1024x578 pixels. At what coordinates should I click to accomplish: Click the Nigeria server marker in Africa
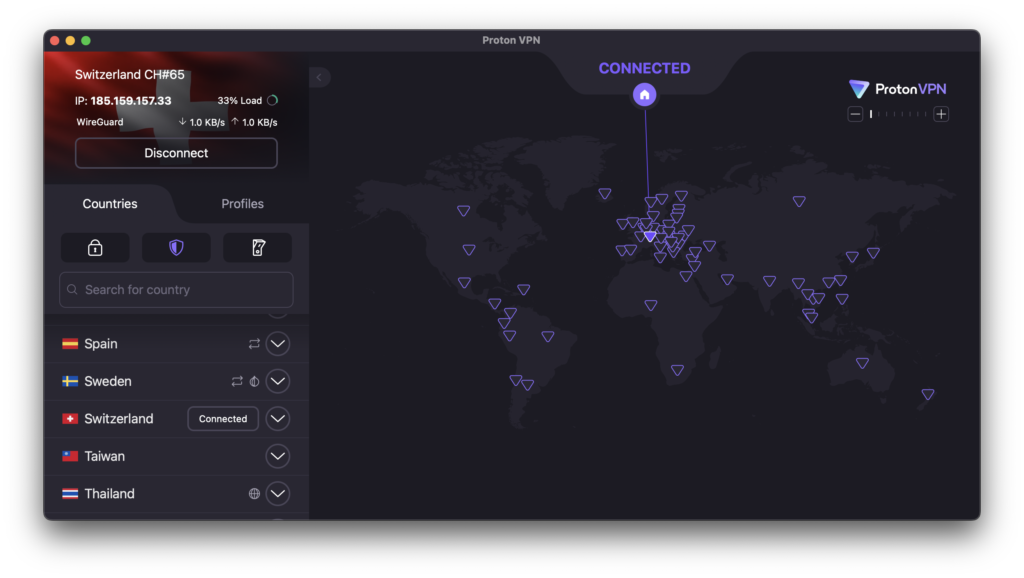tap(651, 305)
